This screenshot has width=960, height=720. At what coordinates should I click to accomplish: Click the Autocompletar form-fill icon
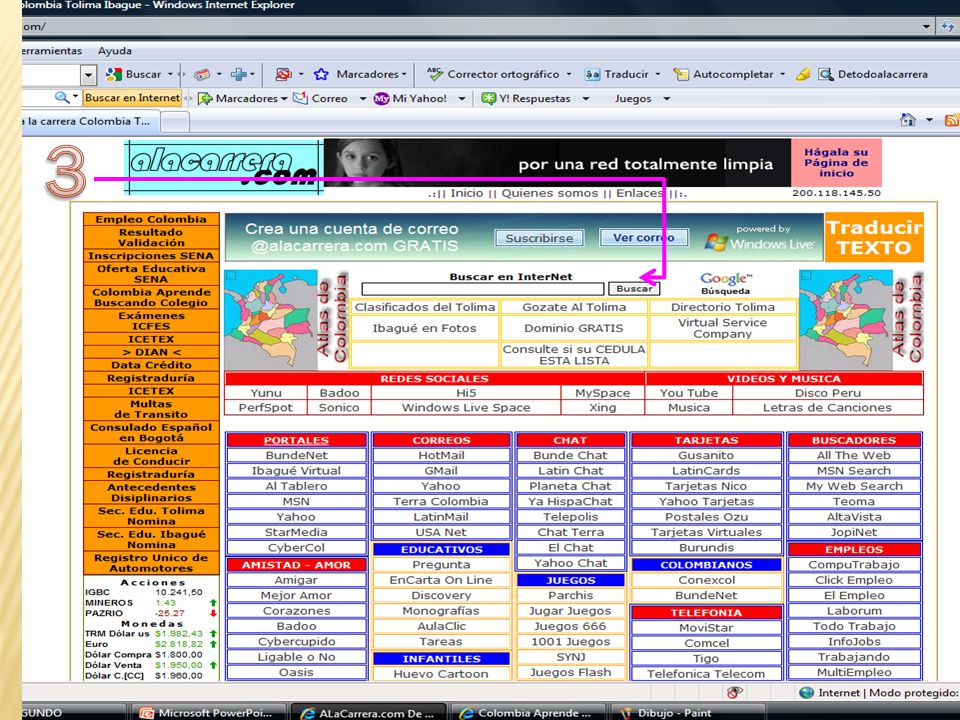[x=681, y=74]
